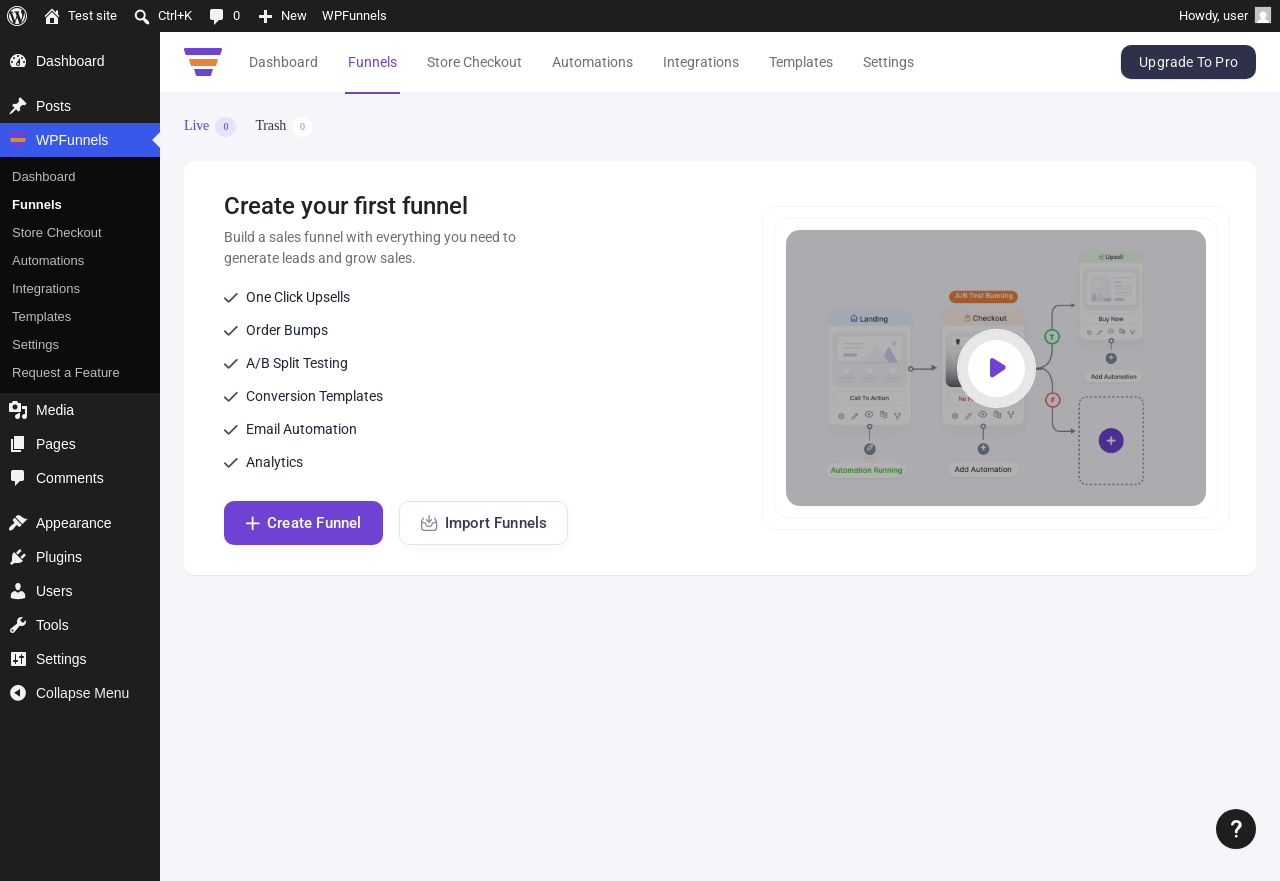Viewport: 1280px width, 881px height.
Task: Open Dashboard in WordPress sidebar
Action: [80, 61]
